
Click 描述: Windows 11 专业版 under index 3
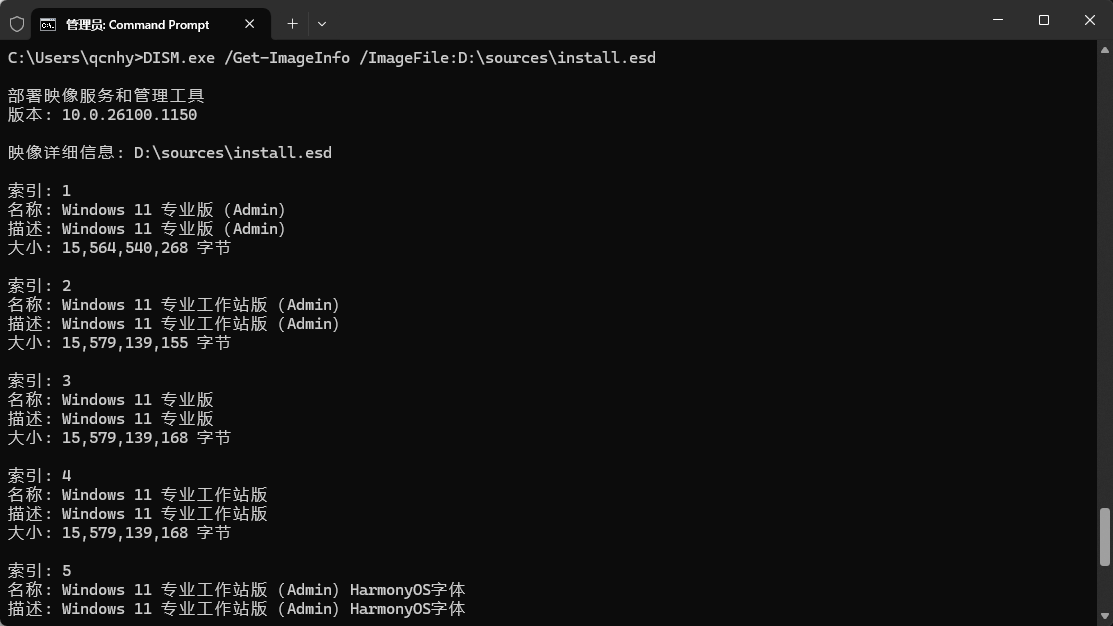(111, 419)
